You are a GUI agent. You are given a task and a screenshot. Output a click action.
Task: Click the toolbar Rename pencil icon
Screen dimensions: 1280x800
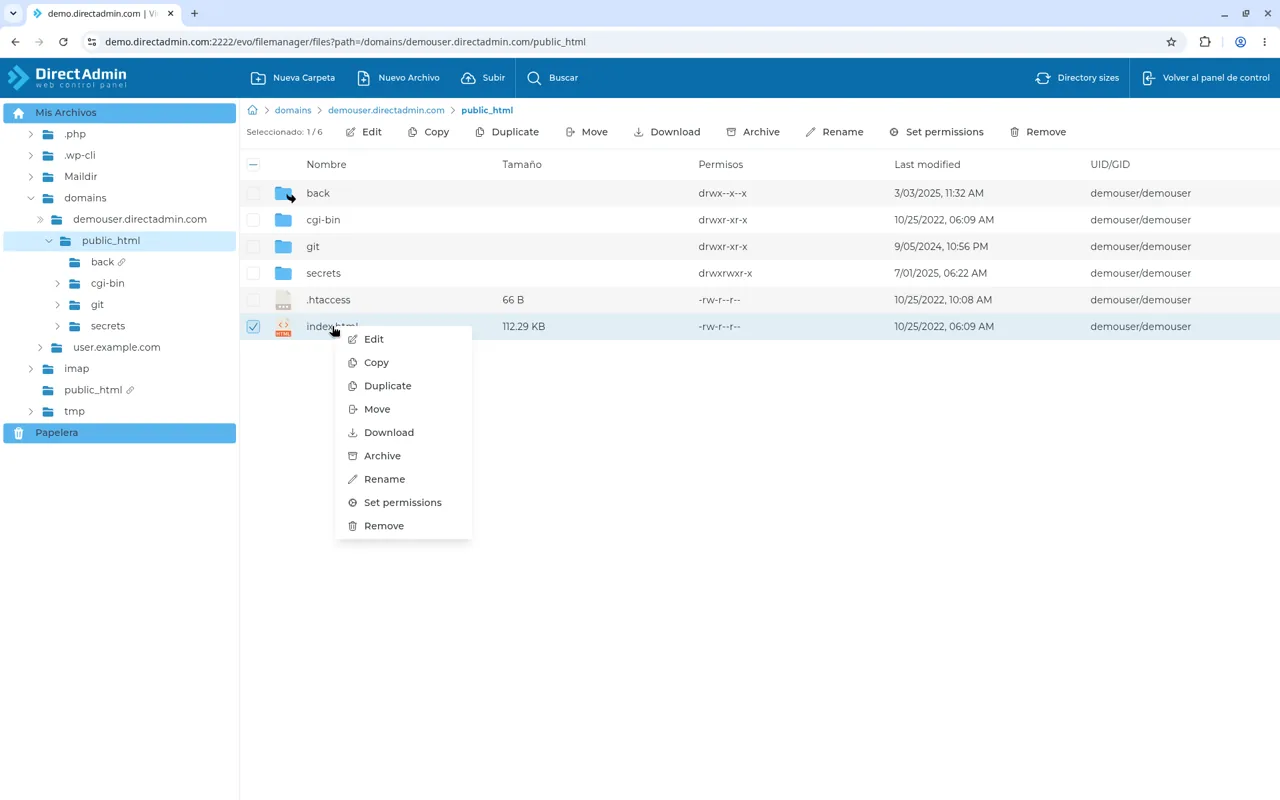pos(811,132)
